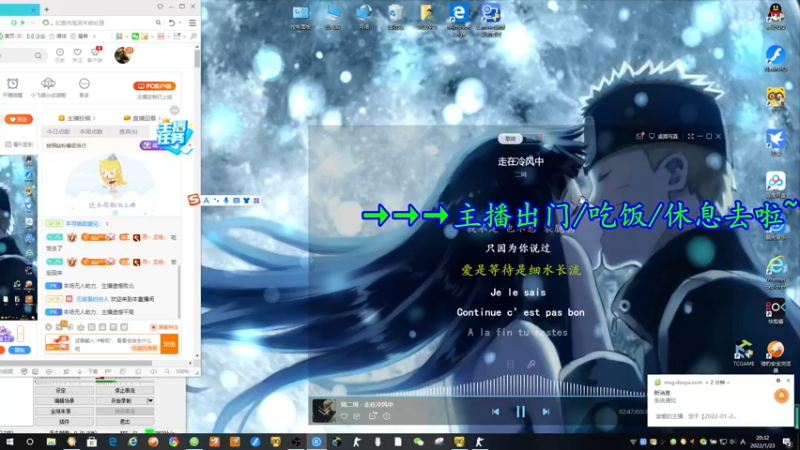Click the blue 背包 button
800x450 pixels.
pos(19,350)
